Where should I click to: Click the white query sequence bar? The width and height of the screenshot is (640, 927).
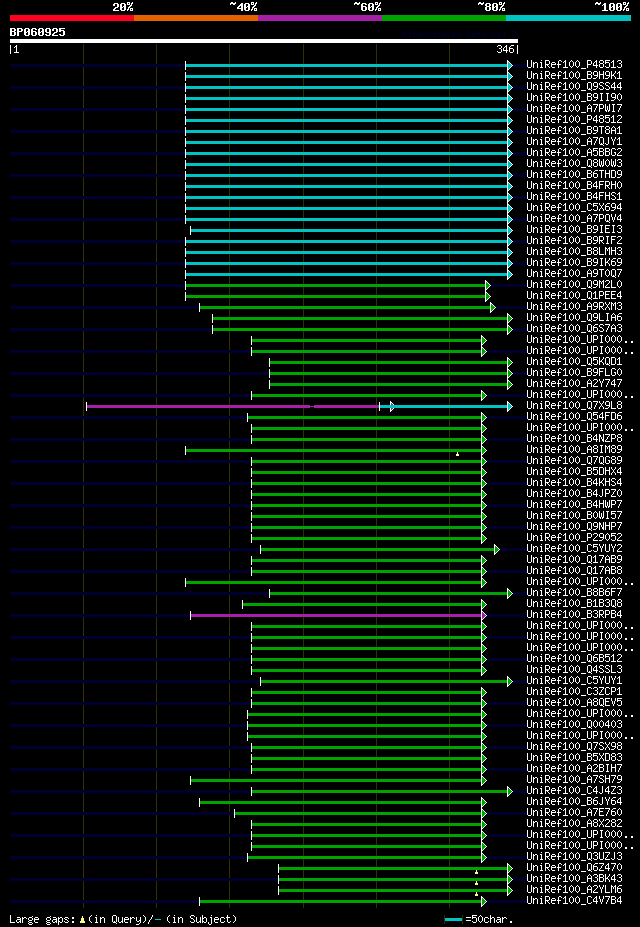264,41
